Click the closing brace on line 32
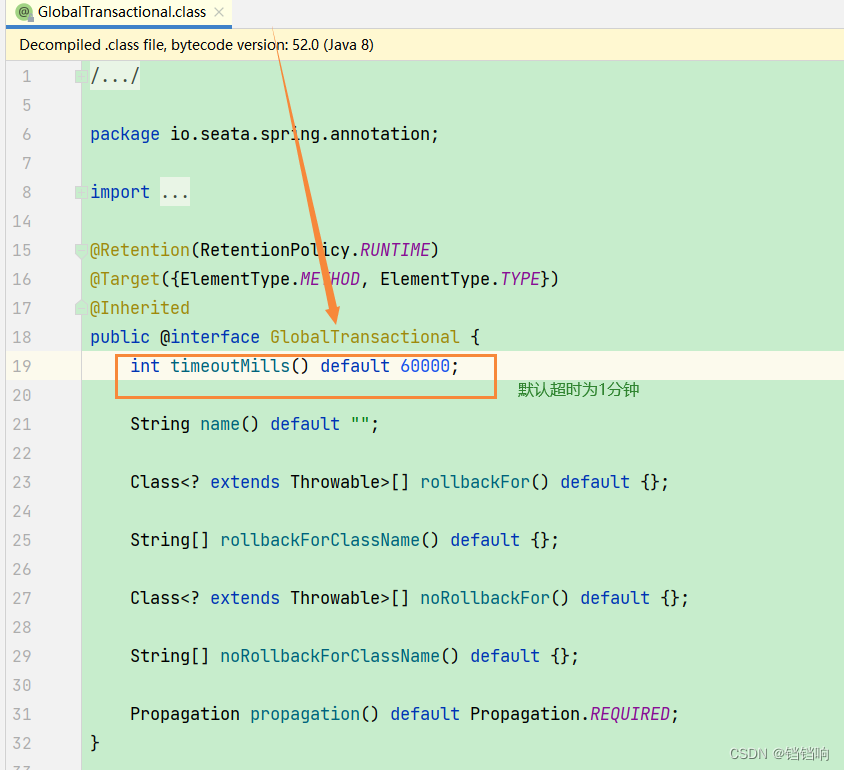Screen dimensions: 844x770 click(95, 743)
